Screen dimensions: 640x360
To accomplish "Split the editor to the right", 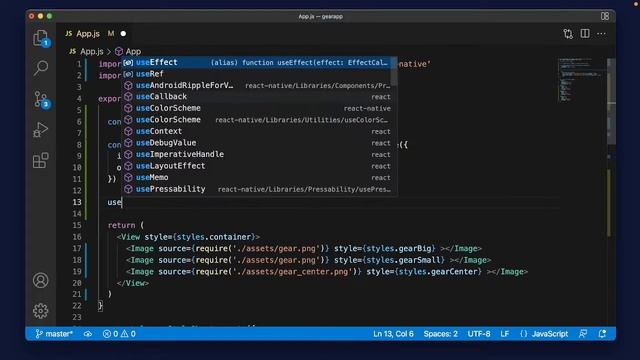I will pyautogui.click(x=585, y=33).
